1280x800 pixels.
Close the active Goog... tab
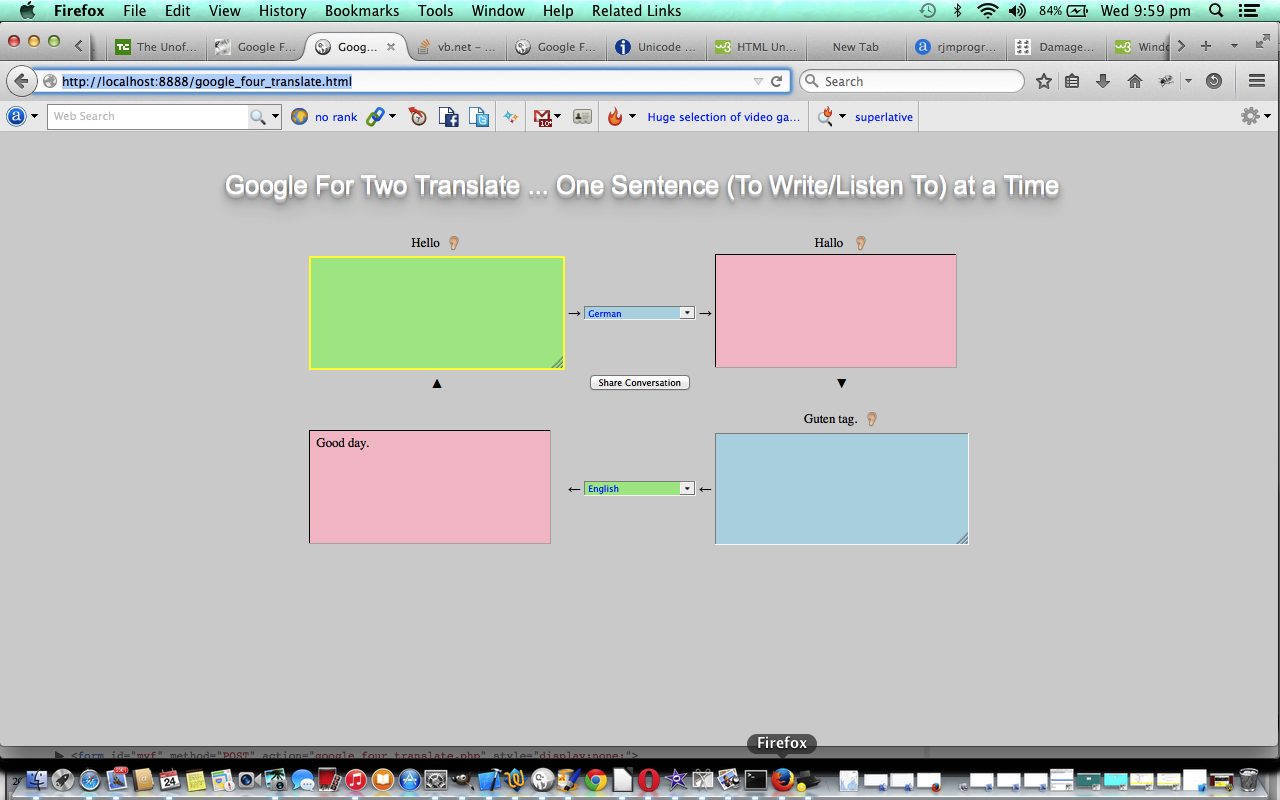391,47
